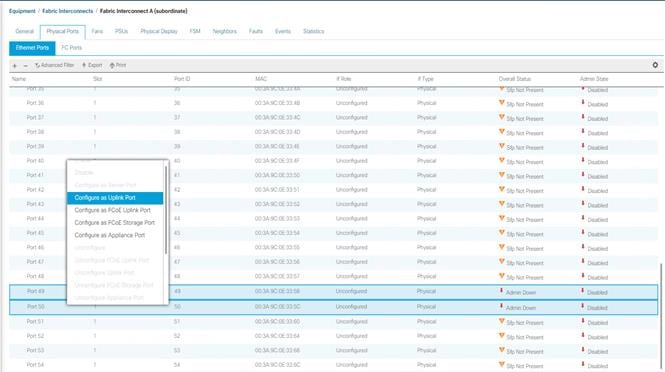The height and width of the screenshot is (372, 665).
Task: Switch to the General tab
Action: [x=24, y=31]
